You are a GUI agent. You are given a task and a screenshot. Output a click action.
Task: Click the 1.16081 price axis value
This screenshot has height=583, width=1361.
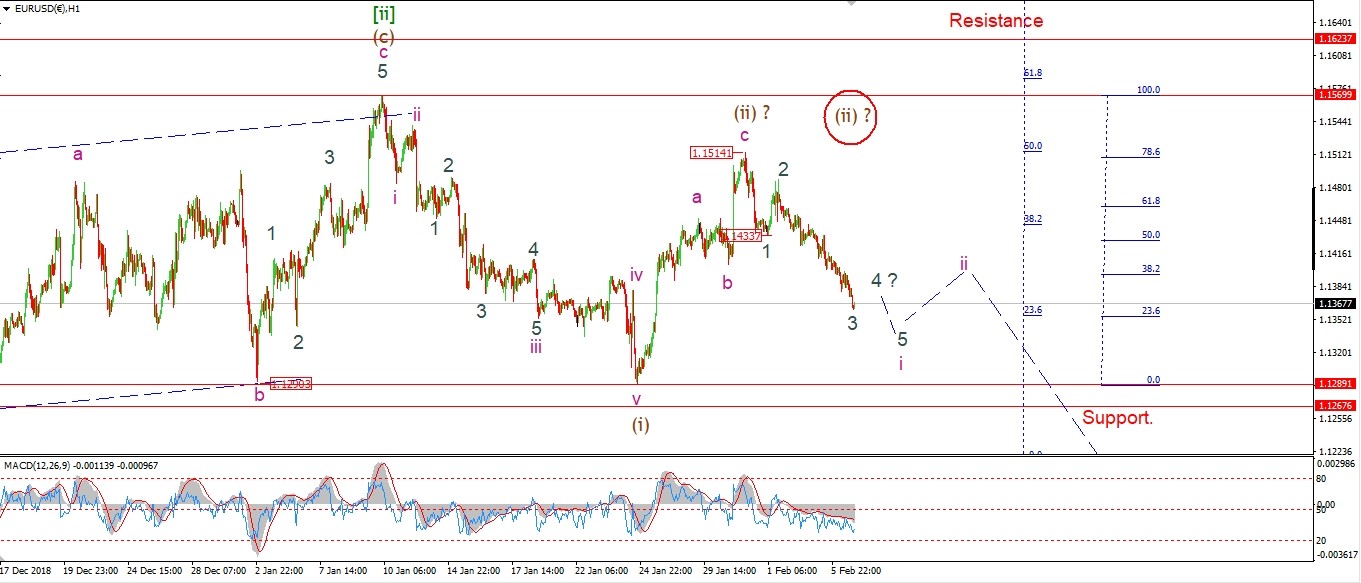tap(1337, 55)
